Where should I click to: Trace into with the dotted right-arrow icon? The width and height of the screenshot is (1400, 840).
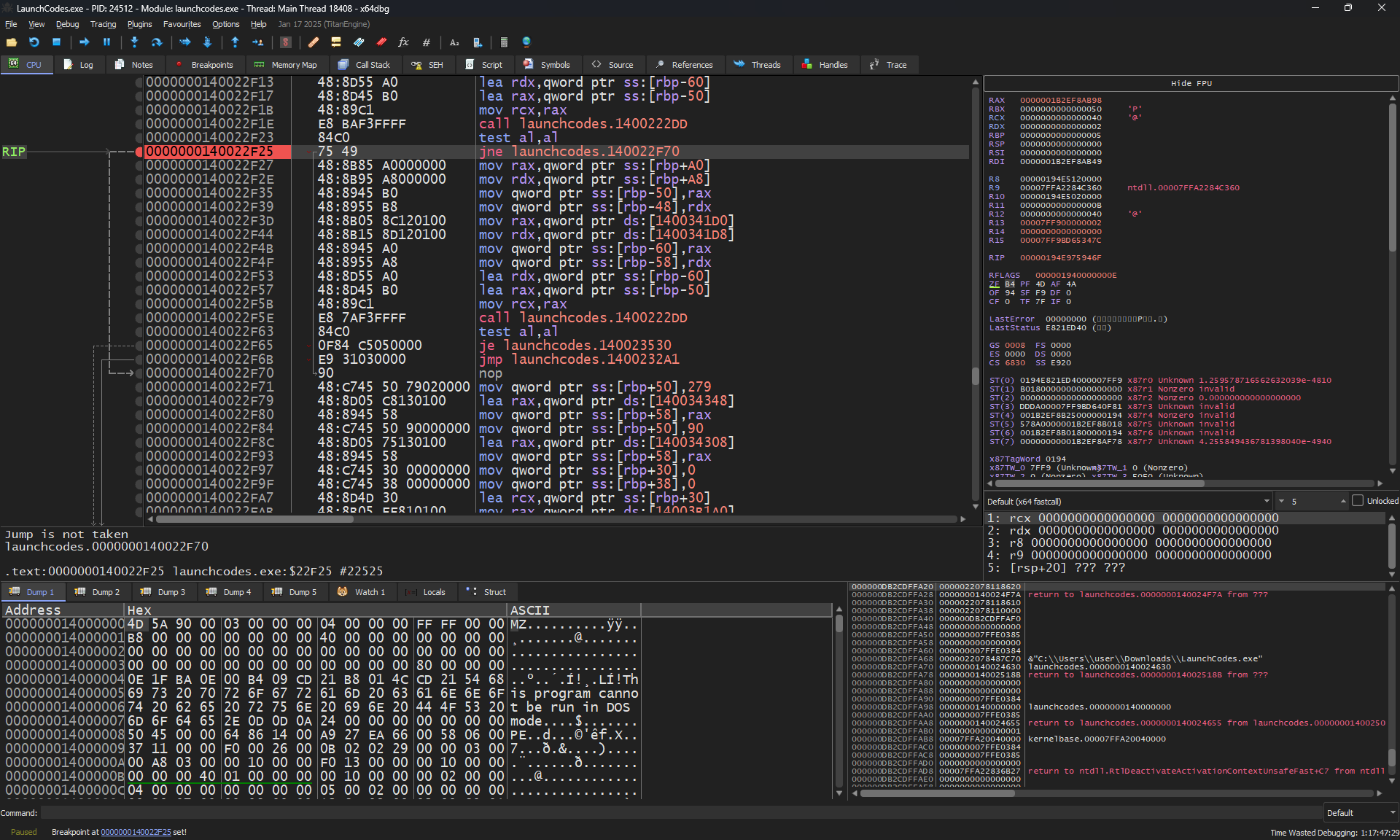click(x=184, y=42)
